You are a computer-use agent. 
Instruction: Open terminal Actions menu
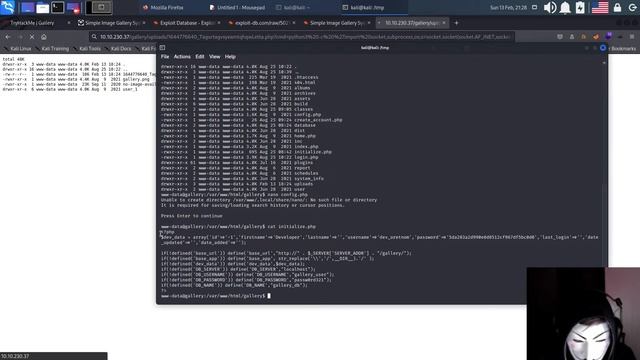click(182, 57)
